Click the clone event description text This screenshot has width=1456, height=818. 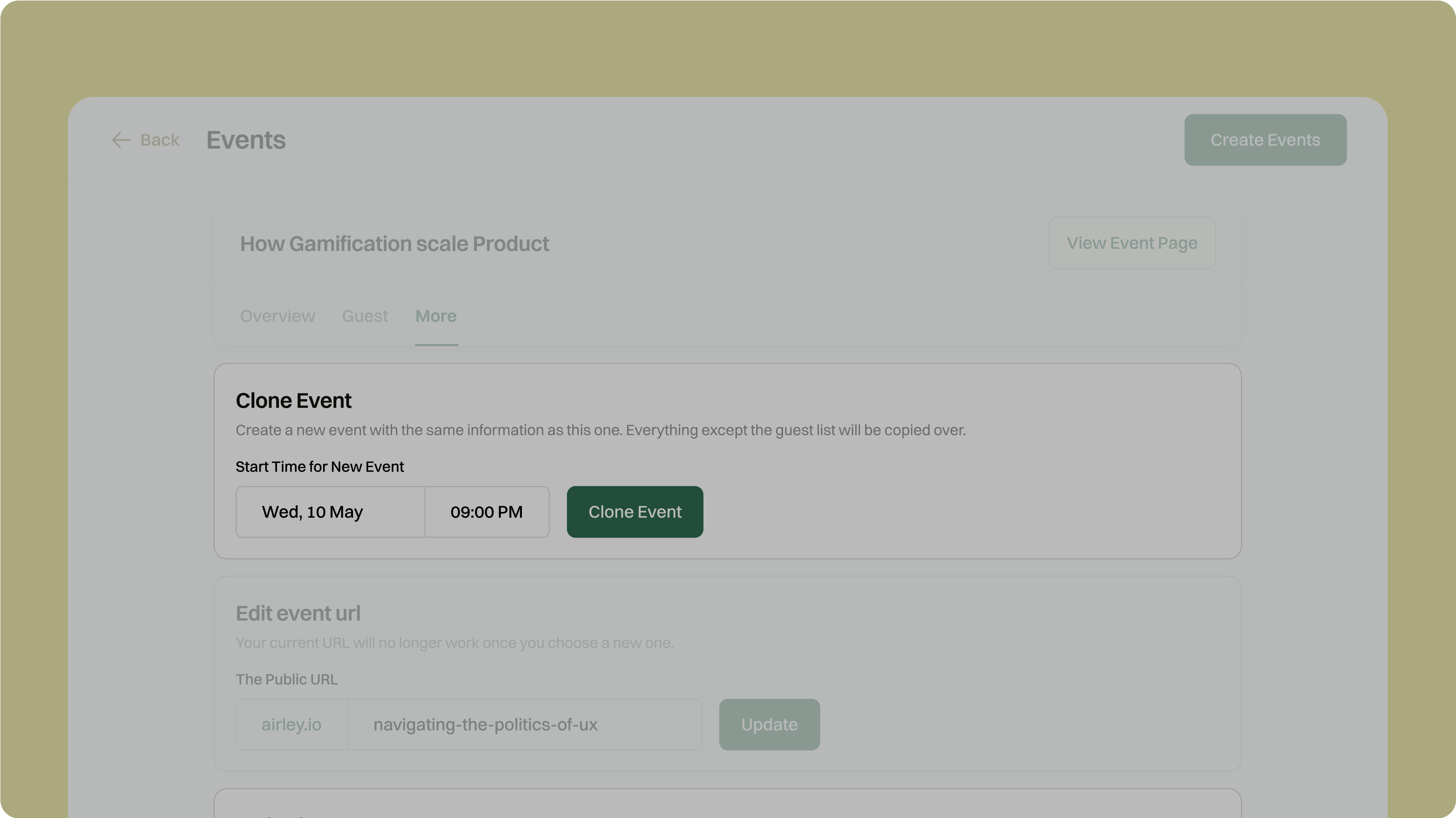[600, 430]
